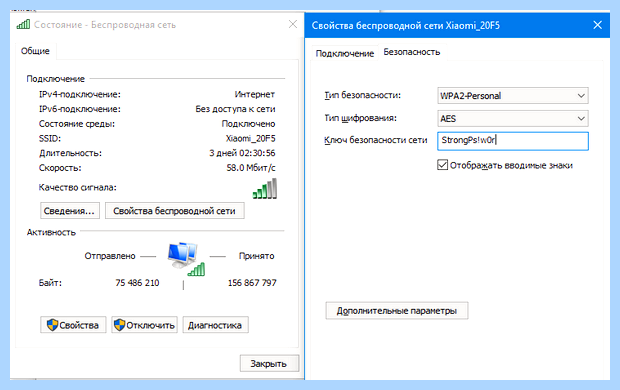620x390 pixels.
Task: Run 'Диагностика' button
Action: coord(215,325)
